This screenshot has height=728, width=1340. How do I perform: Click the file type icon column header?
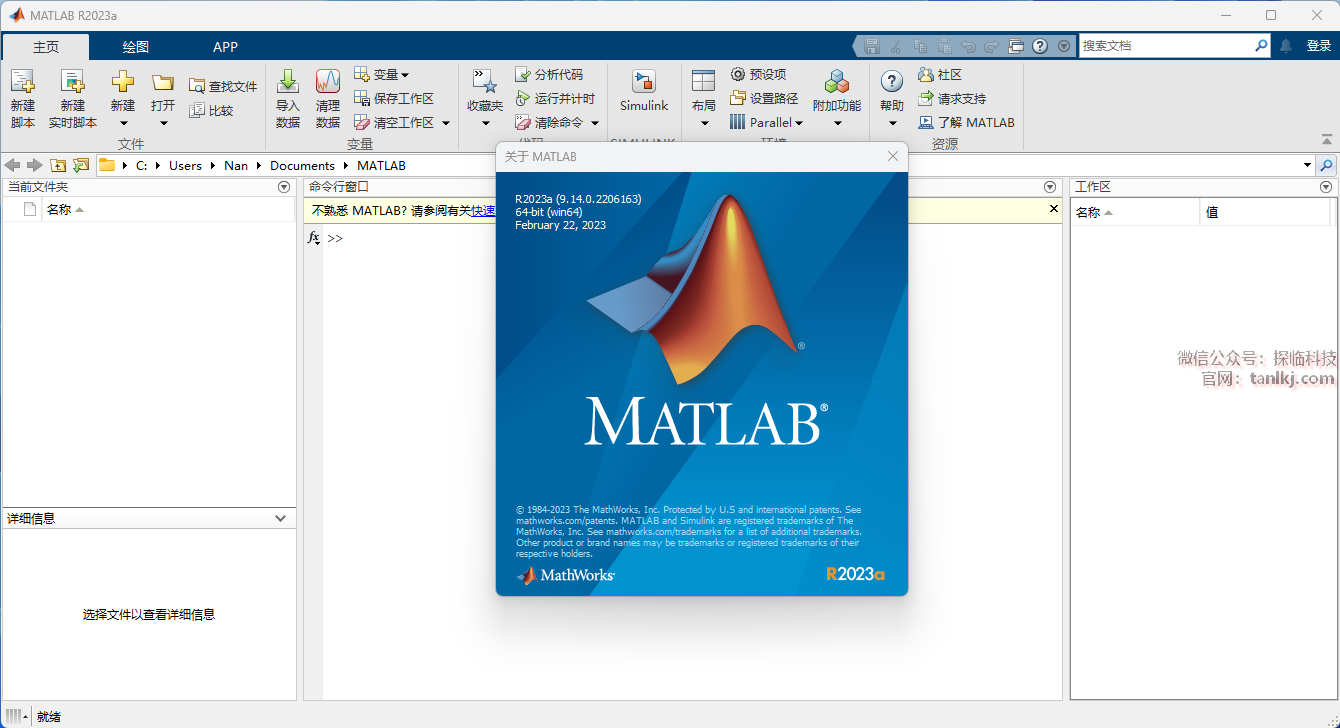pyautogui.click(x=30, y=210)
